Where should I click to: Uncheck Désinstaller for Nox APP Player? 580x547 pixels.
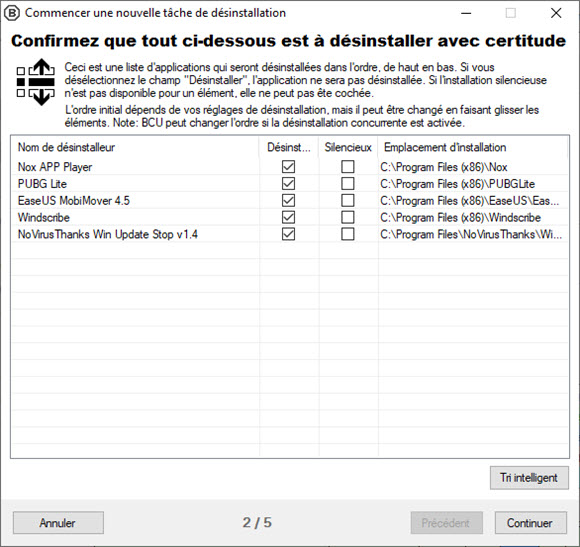[288, 167]
